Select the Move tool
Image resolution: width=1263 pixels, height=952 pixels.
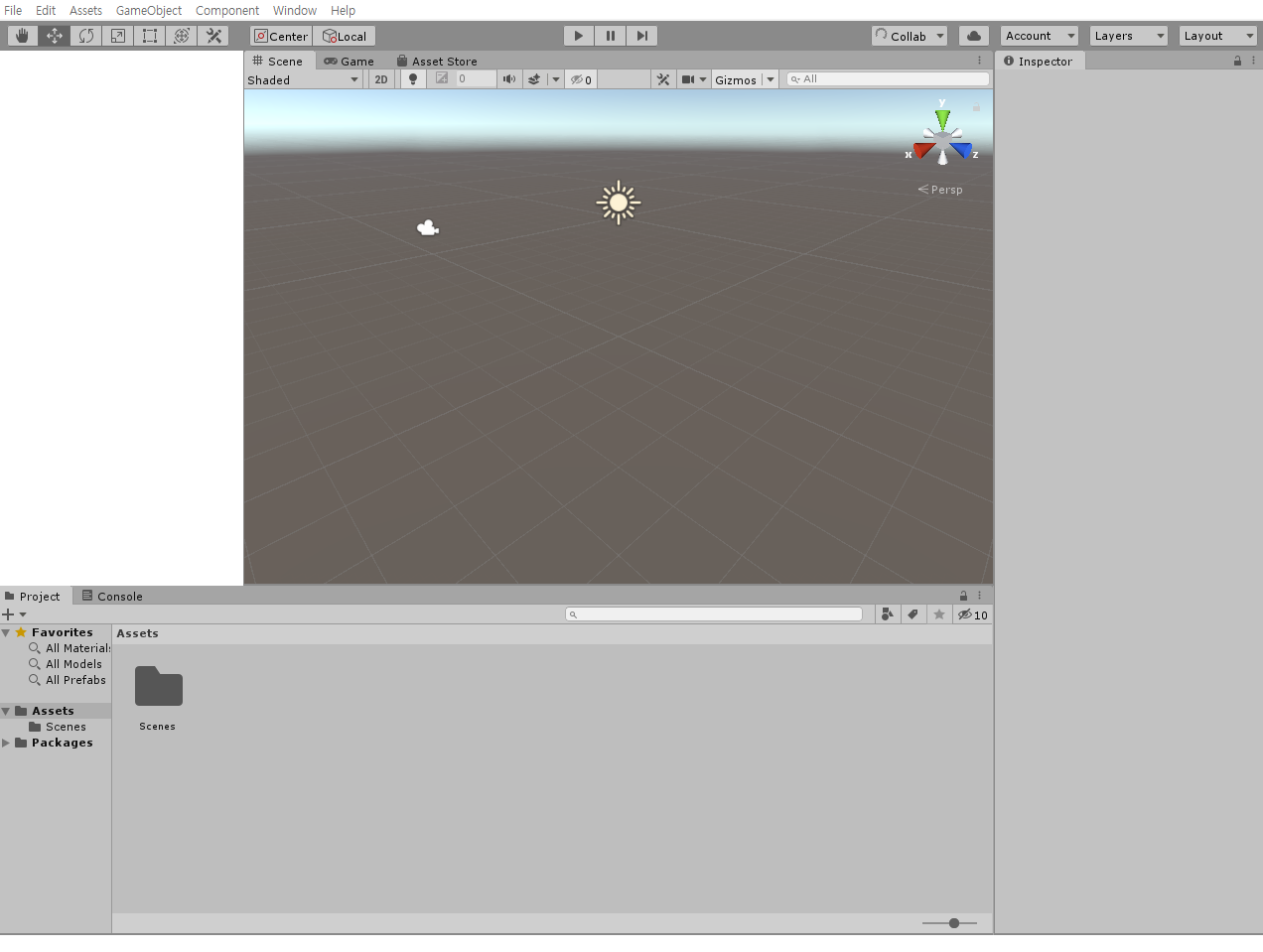(54, 36)
